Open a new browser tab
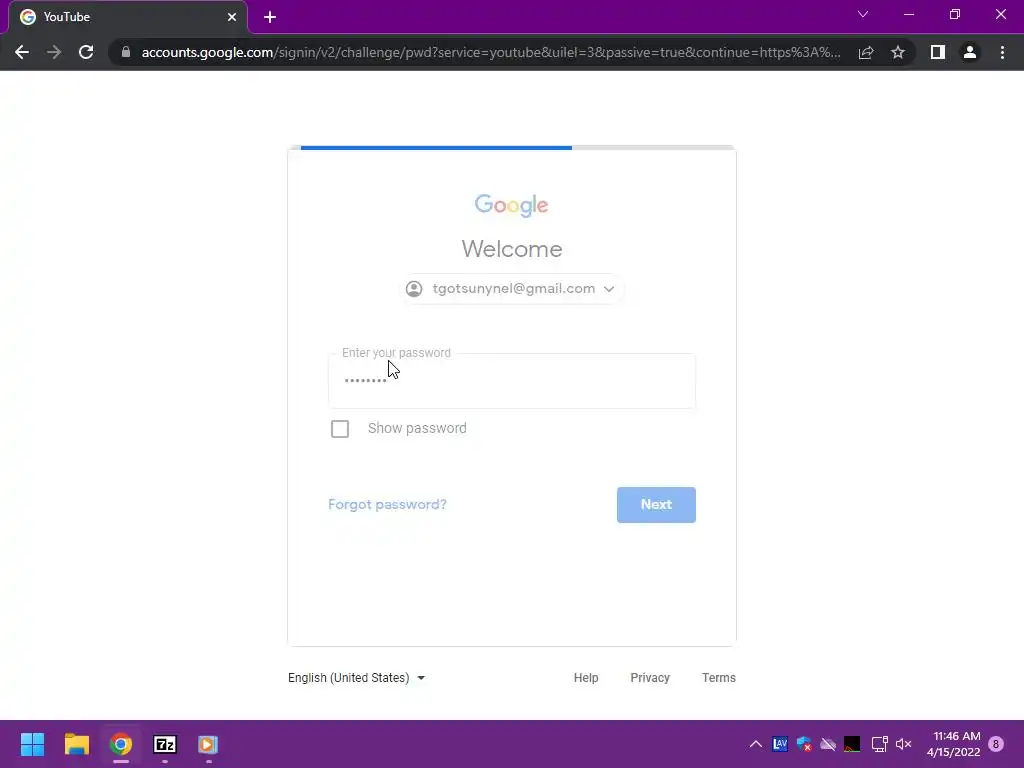1024x768 pixels. pyautogui.click(x=270, y=17)
